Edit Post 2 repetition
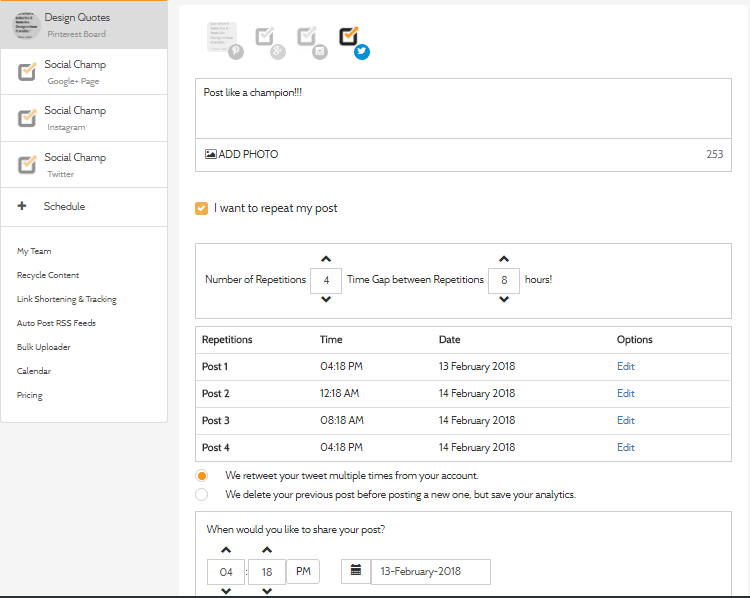The image size is (750, 598). point(625,393)
